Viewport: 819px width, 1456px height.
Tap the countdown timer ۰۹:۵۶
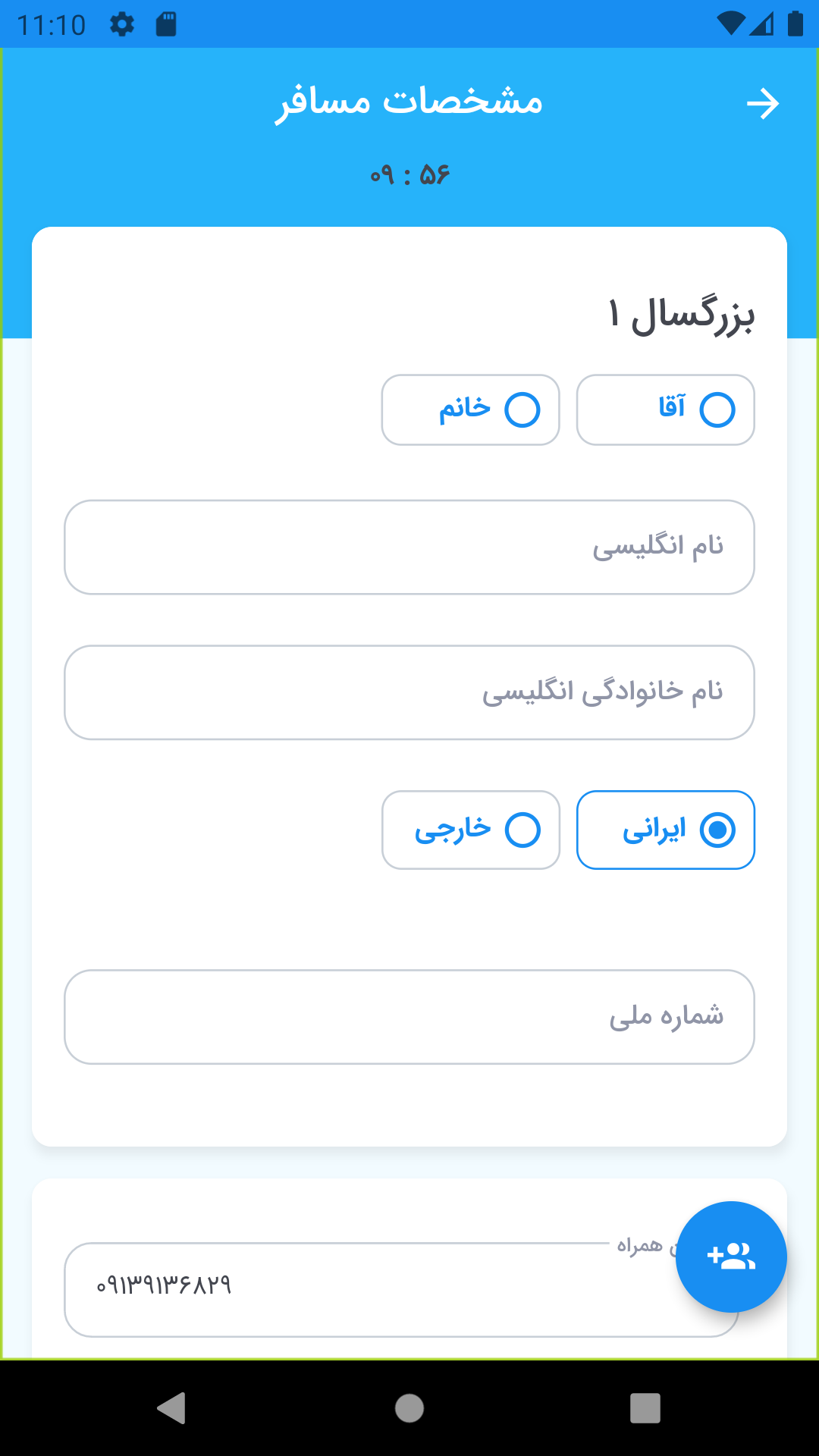(x=409, y=175)
